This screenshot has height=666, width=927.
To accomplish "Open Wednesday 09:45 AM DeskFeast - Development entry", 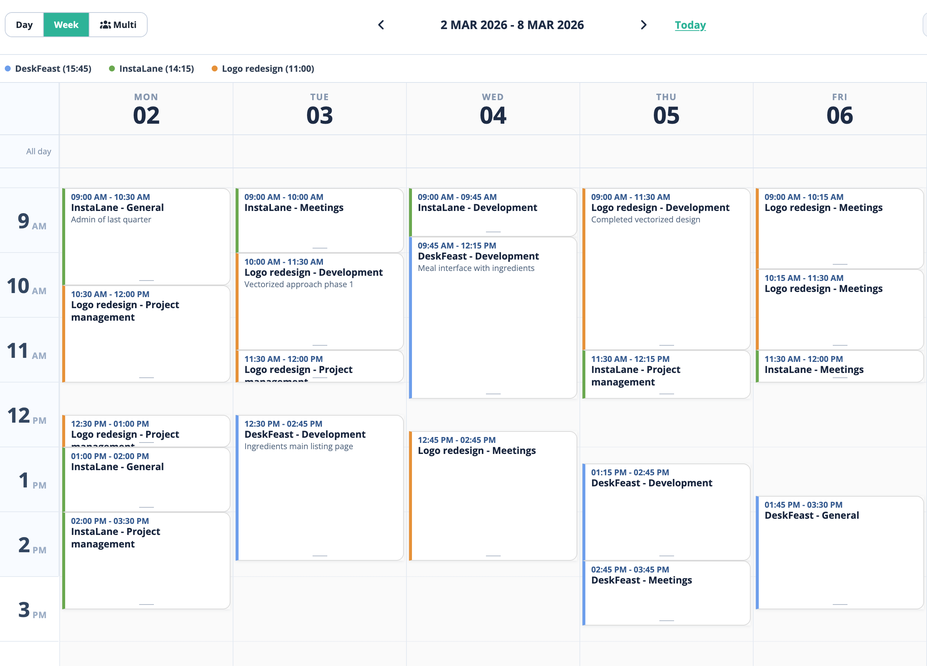I will [492, 318].
